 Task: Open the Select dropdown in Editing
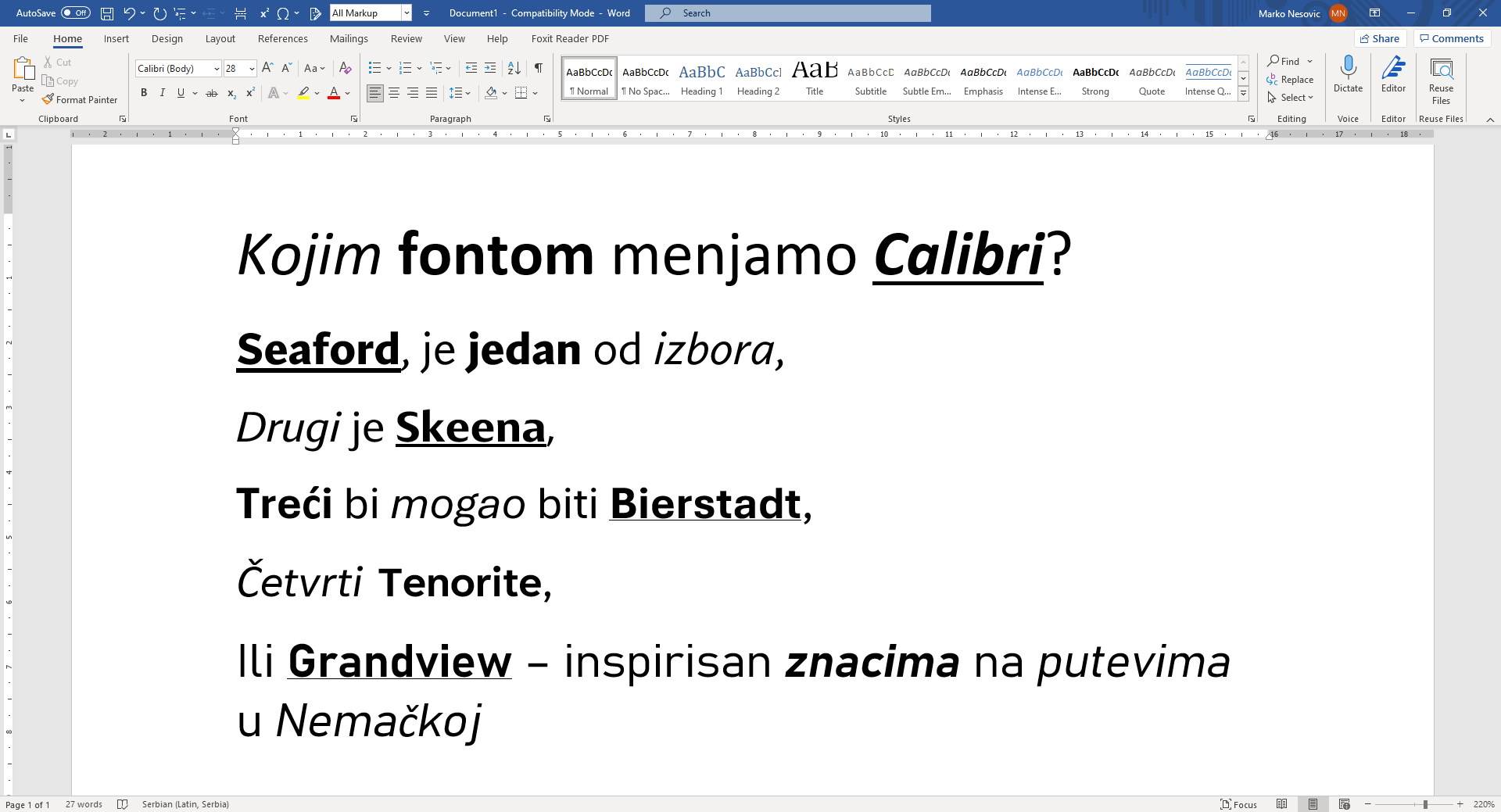(x=1291, y=98)
